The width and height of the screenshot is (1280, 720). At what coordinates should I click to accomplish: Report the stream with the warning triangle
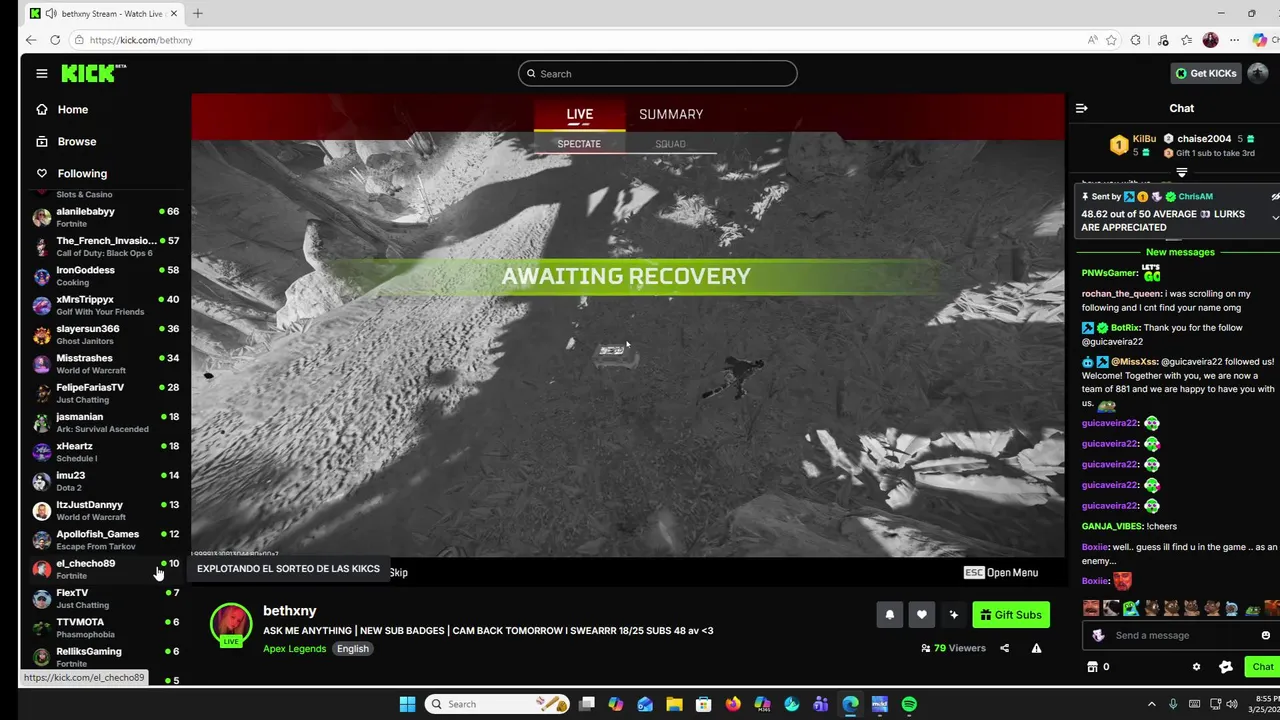click(x=1036, y=648)
